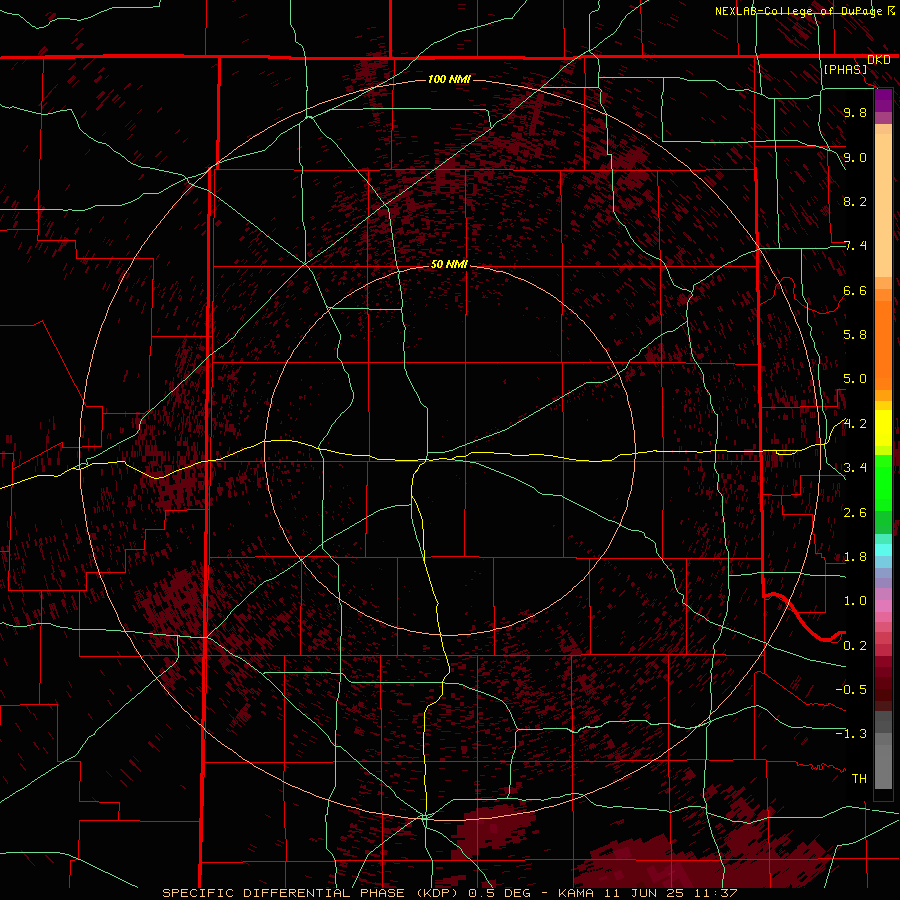900x900 pixels.
Task: Click the NEXLAB-College of DuPage label
Action: pyautogui.click(x=798, y=11)
